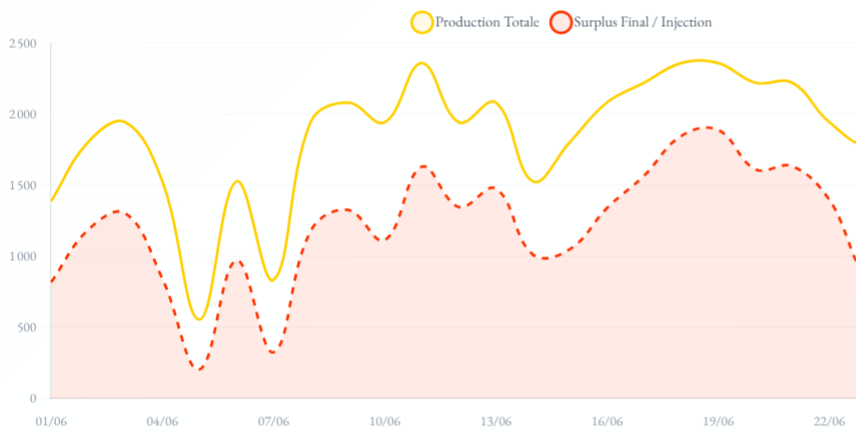The image size is (856, 436).
Task: Click the 19/06 date label
Action: 718,421
